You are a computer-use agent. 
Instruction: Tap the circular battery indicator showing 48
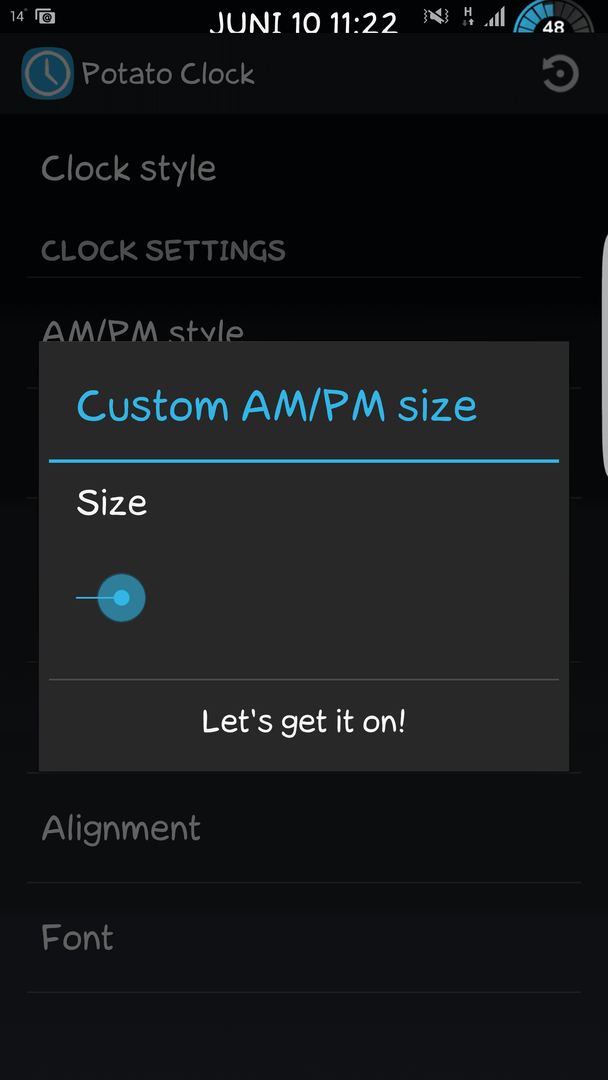click(554, 18)
